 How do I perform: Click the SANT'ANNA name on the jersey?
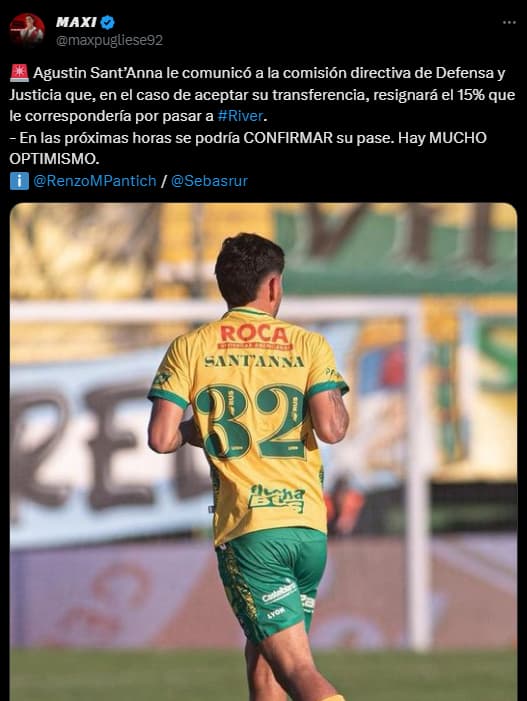(254, 361)
